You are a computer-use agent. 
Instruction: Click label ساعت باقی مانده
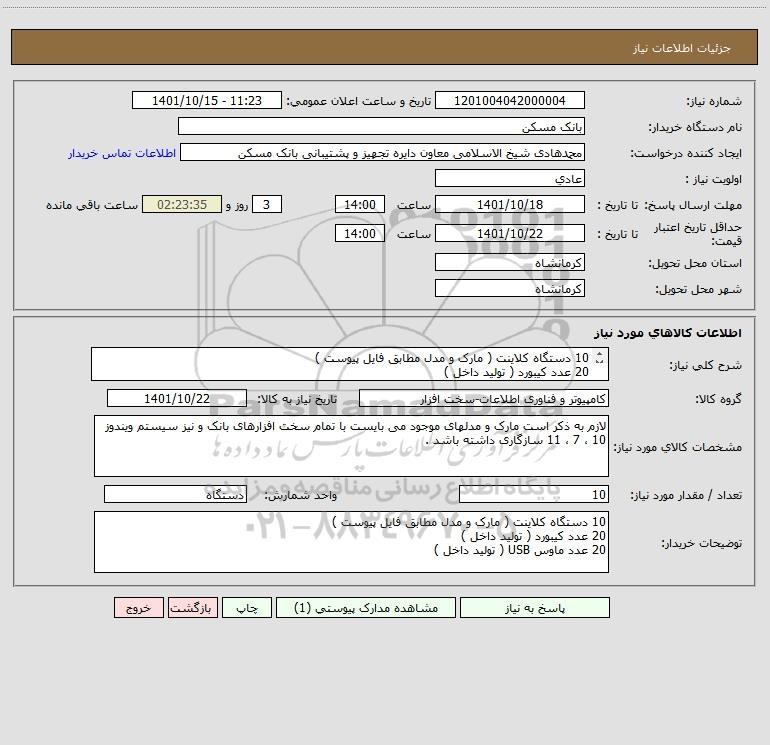(92, 205)
